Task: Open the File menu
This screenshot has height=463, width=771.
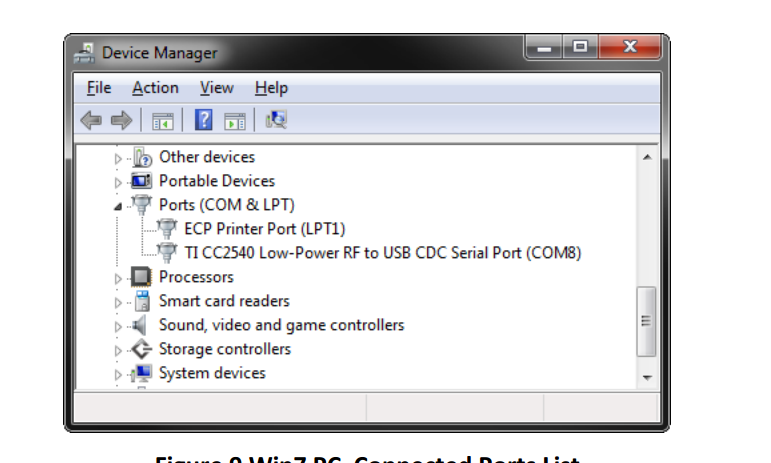Action: [x=99, y=88]
